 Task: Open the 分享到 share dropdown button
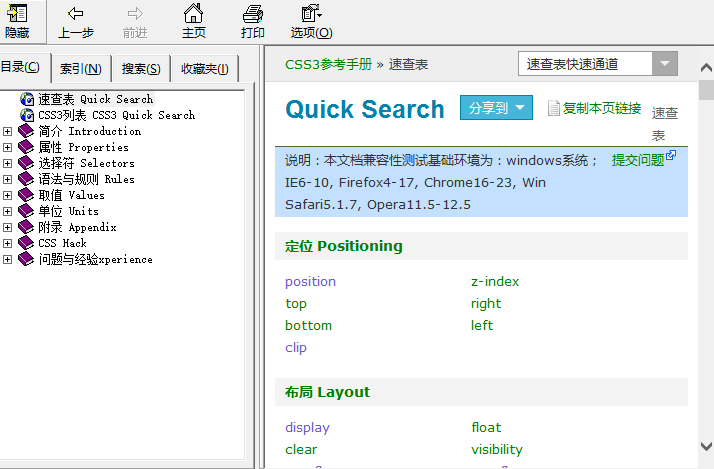point(497,108)
